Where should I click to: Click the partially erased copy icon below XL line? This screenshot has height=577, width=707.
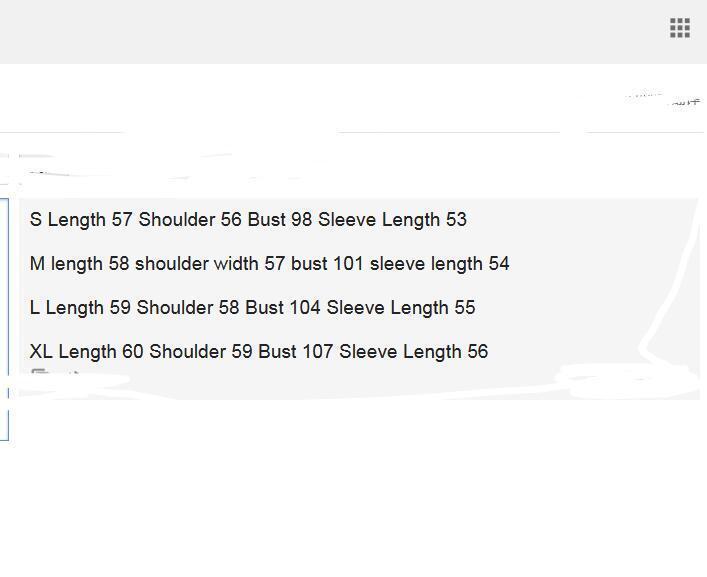coord(39,373)
